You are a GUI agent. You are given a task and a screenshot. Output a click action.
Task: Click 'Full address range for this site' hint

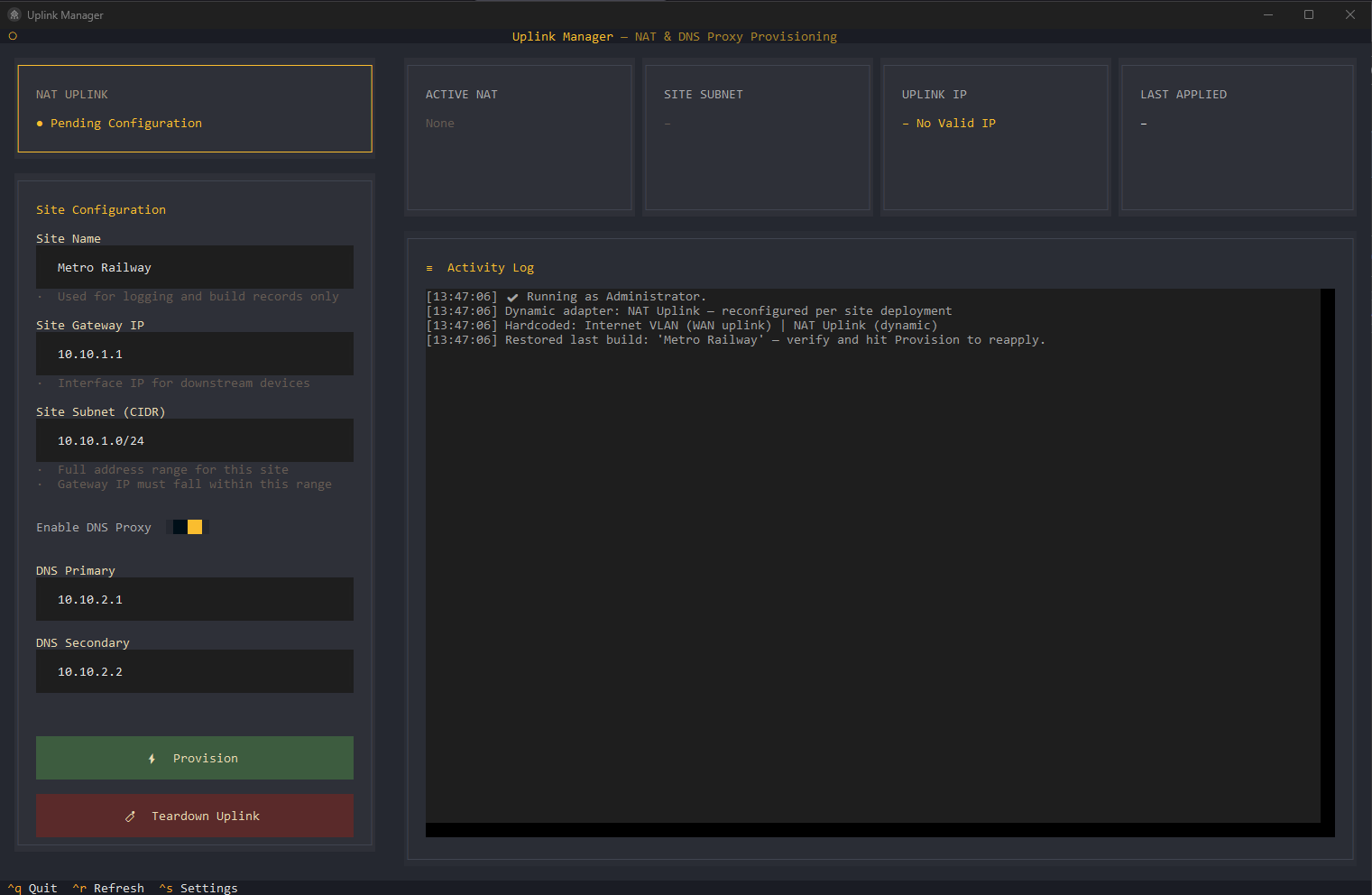pos(173,470)
